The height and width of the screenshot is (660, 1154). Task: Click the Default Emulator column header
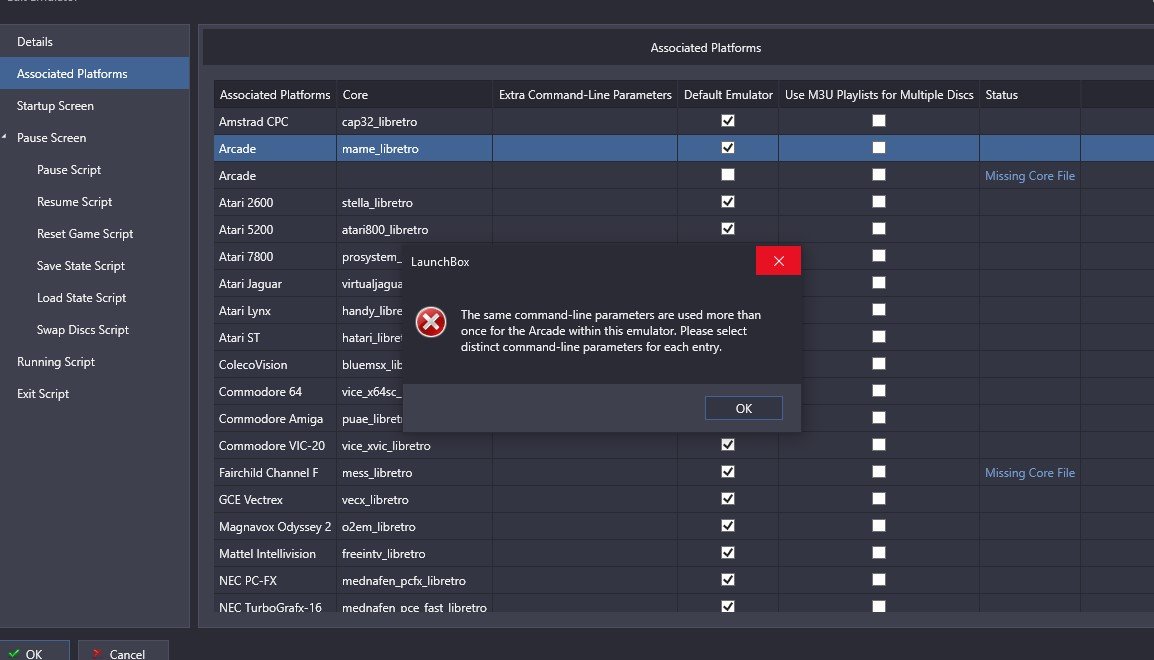tap(728, 94)
